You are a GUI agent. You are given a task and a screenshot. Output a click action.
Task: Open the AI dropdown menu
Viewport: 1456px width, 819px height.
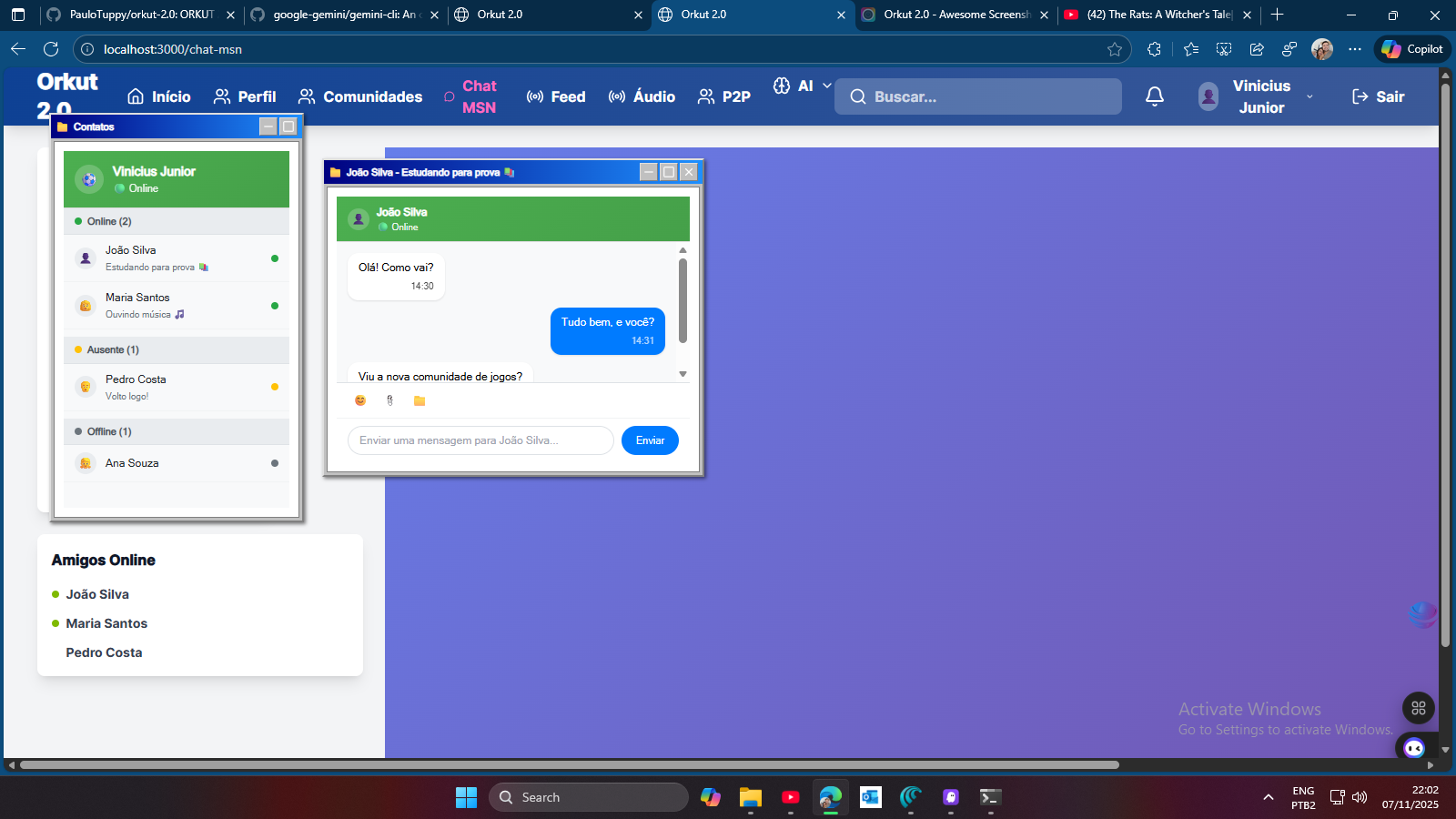[x=803, y=86]
